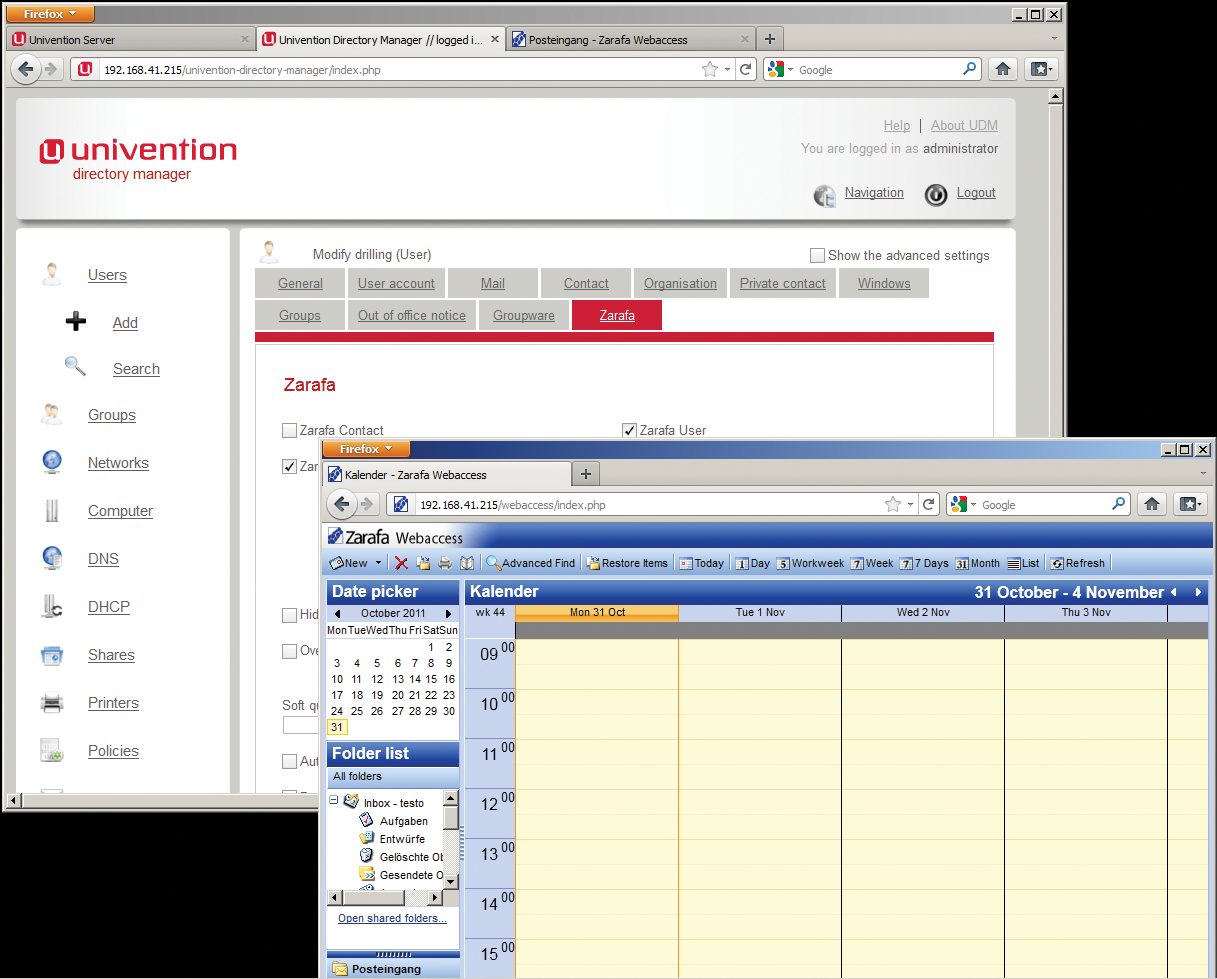This screenshot has height=979, width=1217.
Task: Select October 31 in the Date picker
Action: coord(337,727)
